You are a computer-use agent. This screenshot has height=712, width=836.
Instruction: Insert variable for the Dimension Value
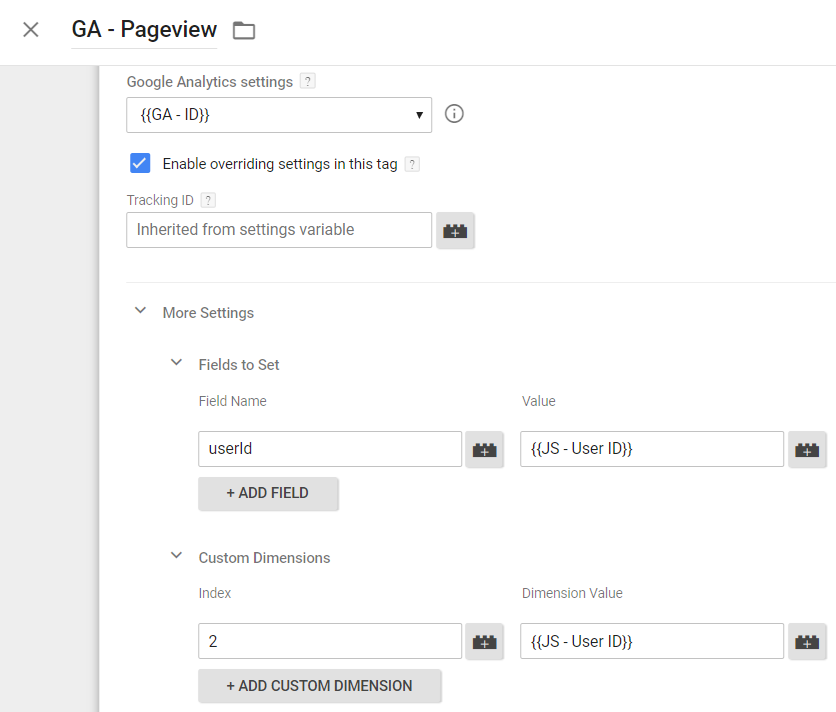click(x=807, y=642)
